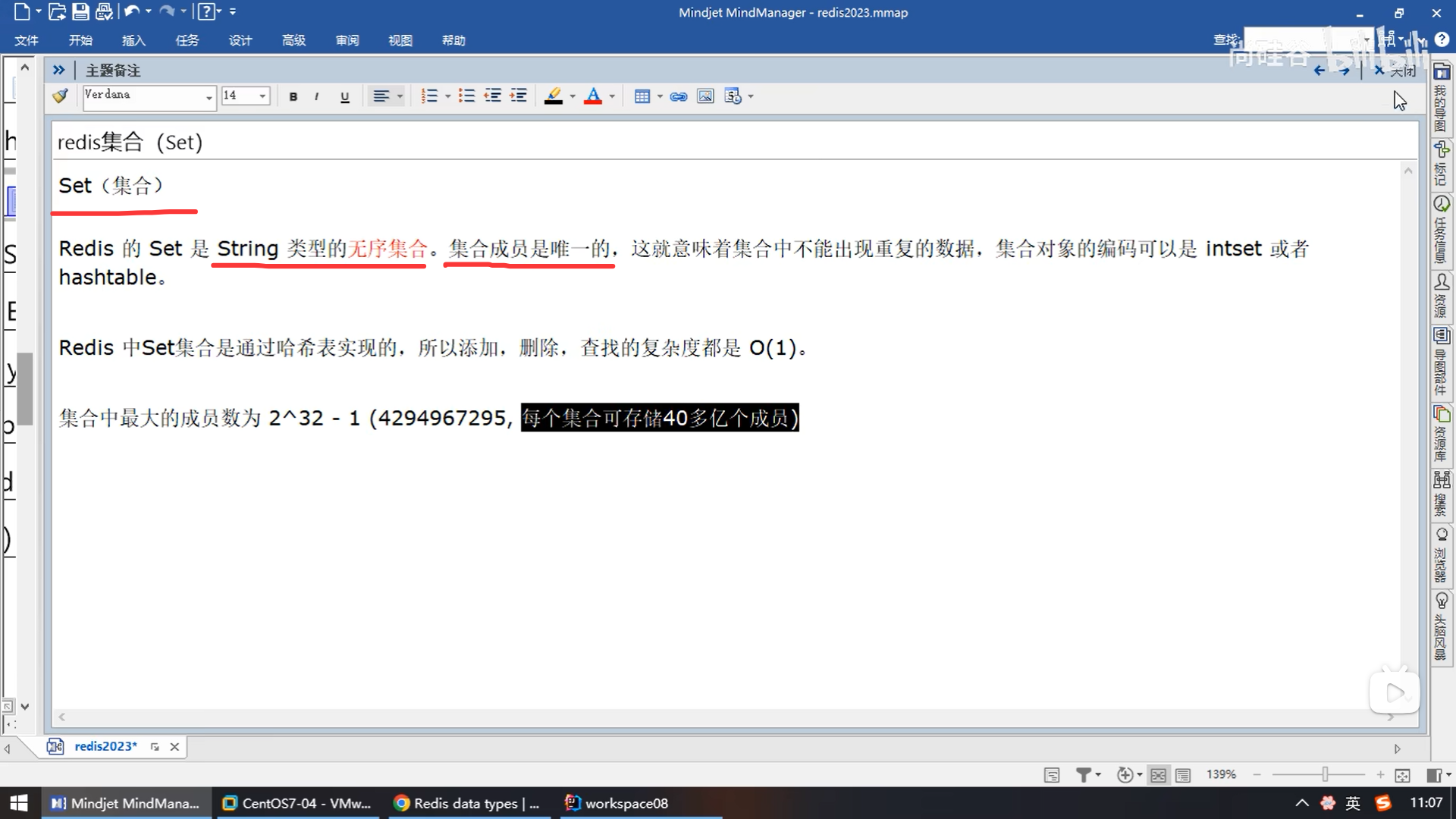Toggle underline formatting
The height and width of the screenshot is (819, 1456).
(345, 96)
